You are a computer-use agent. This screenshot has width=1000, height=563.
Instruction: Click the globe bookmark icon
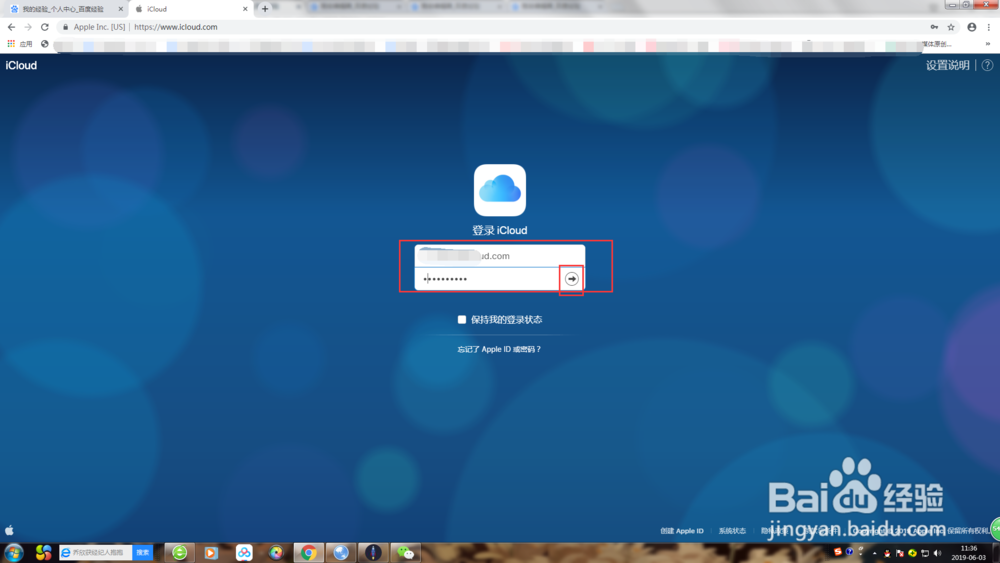pyautogui.click(x=45, y=43)
